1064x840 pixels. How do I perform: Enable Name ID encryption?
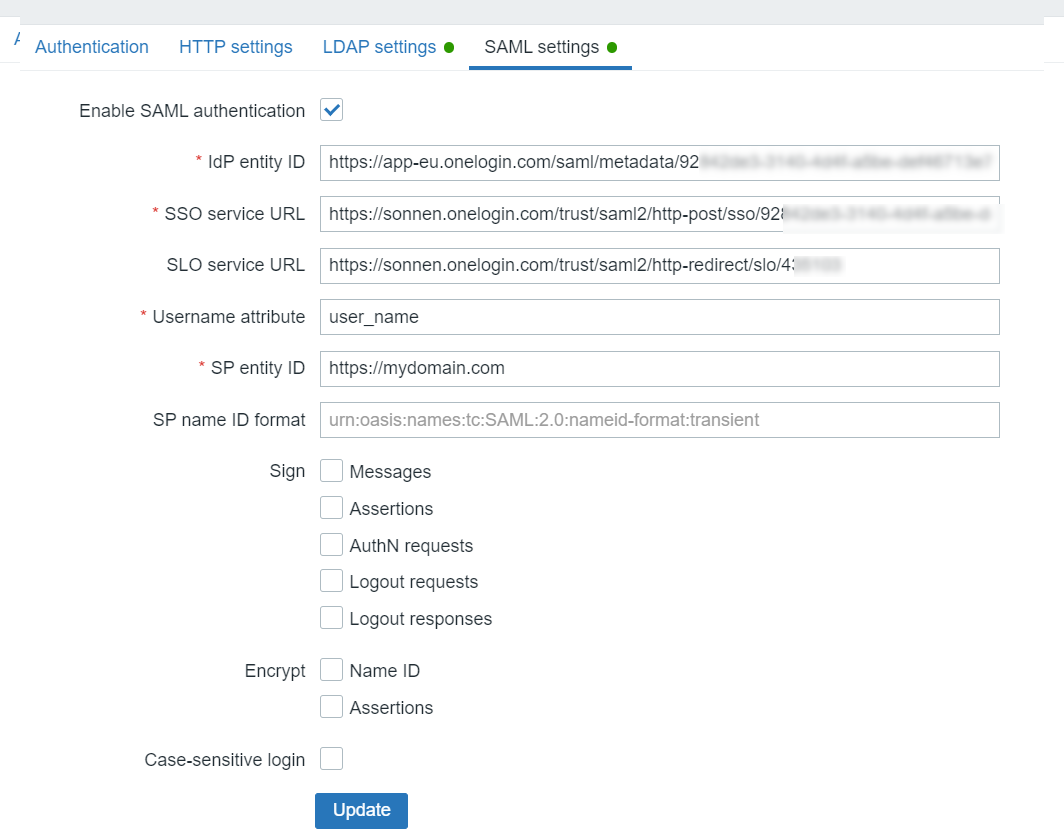[332, 670]
